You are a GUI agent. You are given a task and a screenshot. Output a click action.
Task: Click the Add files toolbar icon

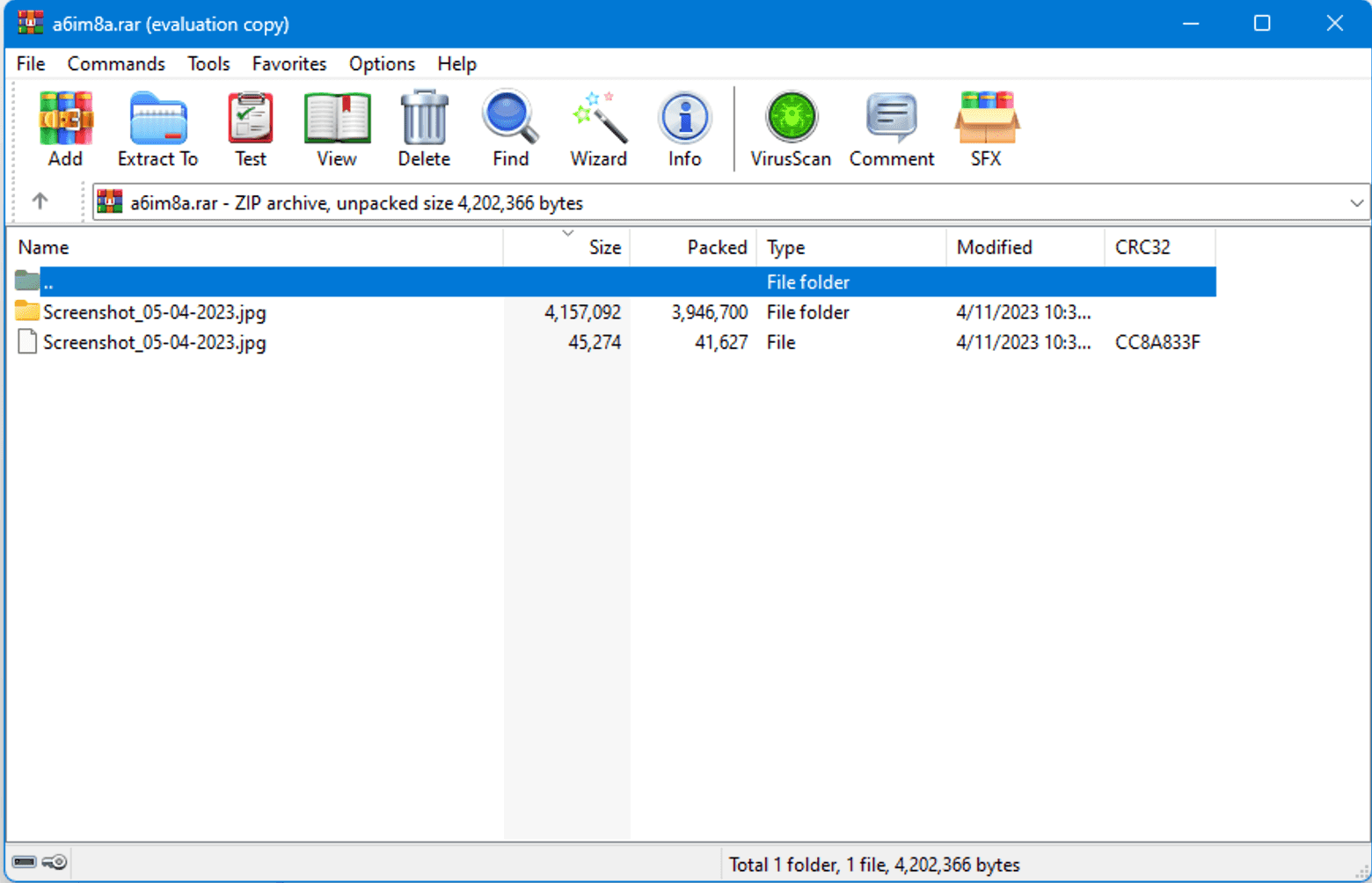(x=65, y=128)
